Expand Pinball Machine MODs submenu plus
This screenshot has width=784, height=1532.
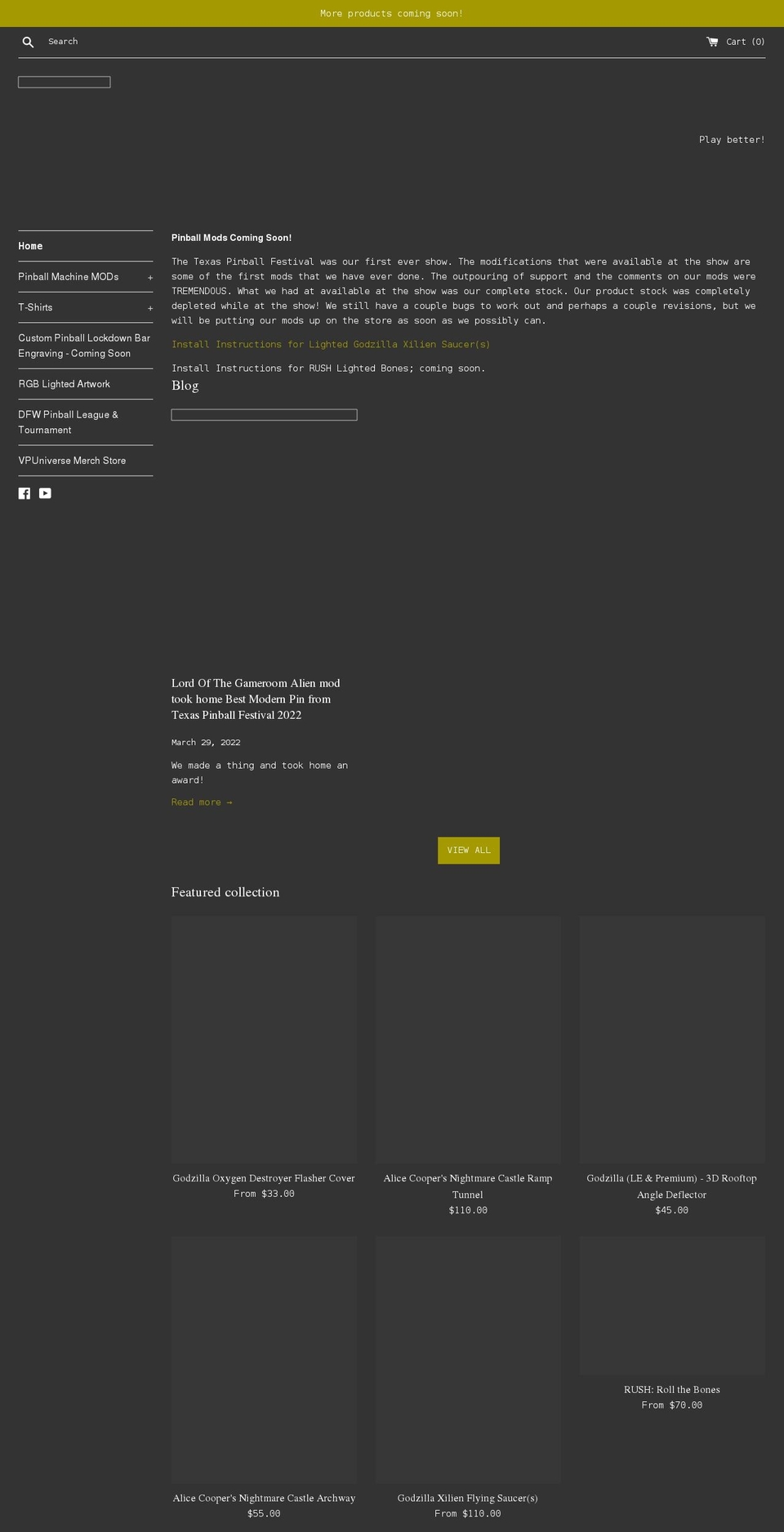point(150,278)
